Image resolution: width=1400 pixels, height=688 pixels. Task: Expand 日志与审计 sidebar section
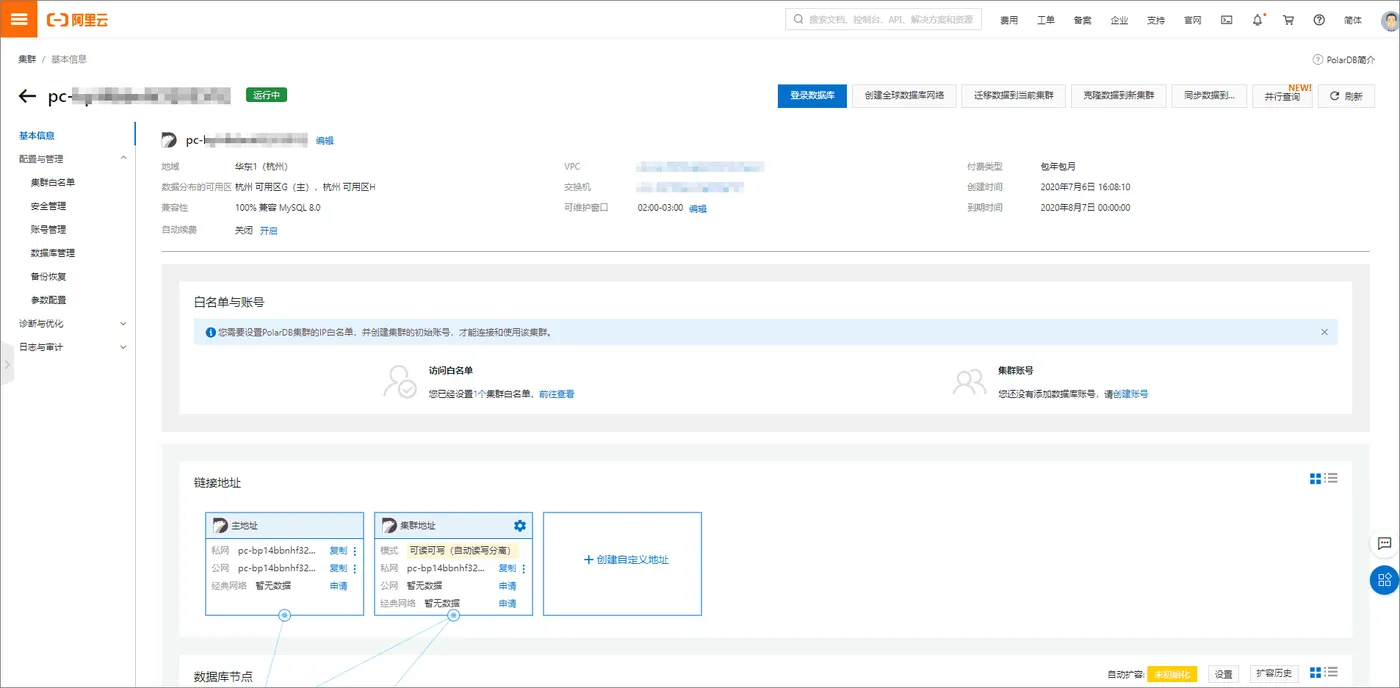(x=124, y=348)
